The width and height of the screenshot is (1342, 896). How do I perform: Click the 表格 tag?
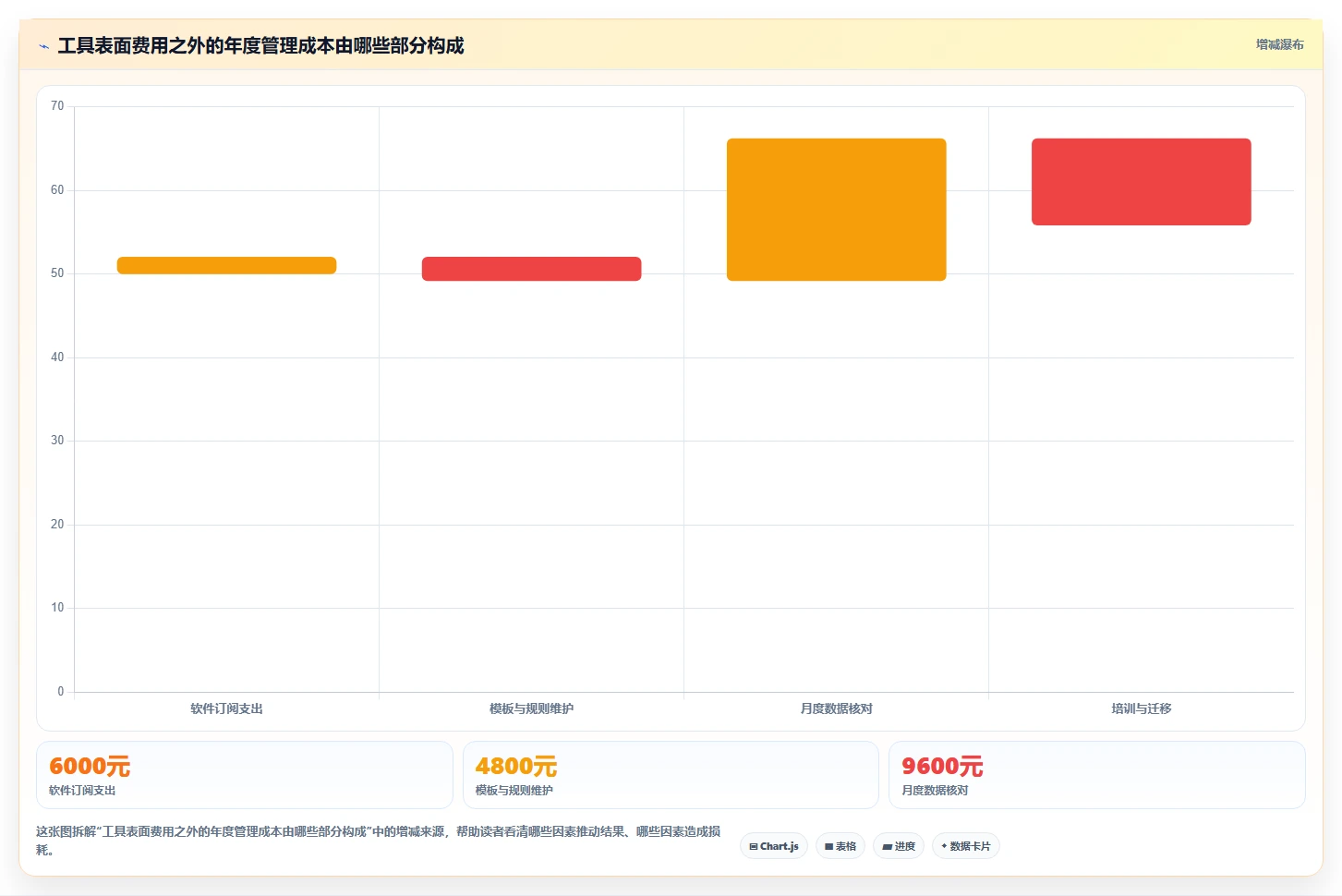(840, 846)
